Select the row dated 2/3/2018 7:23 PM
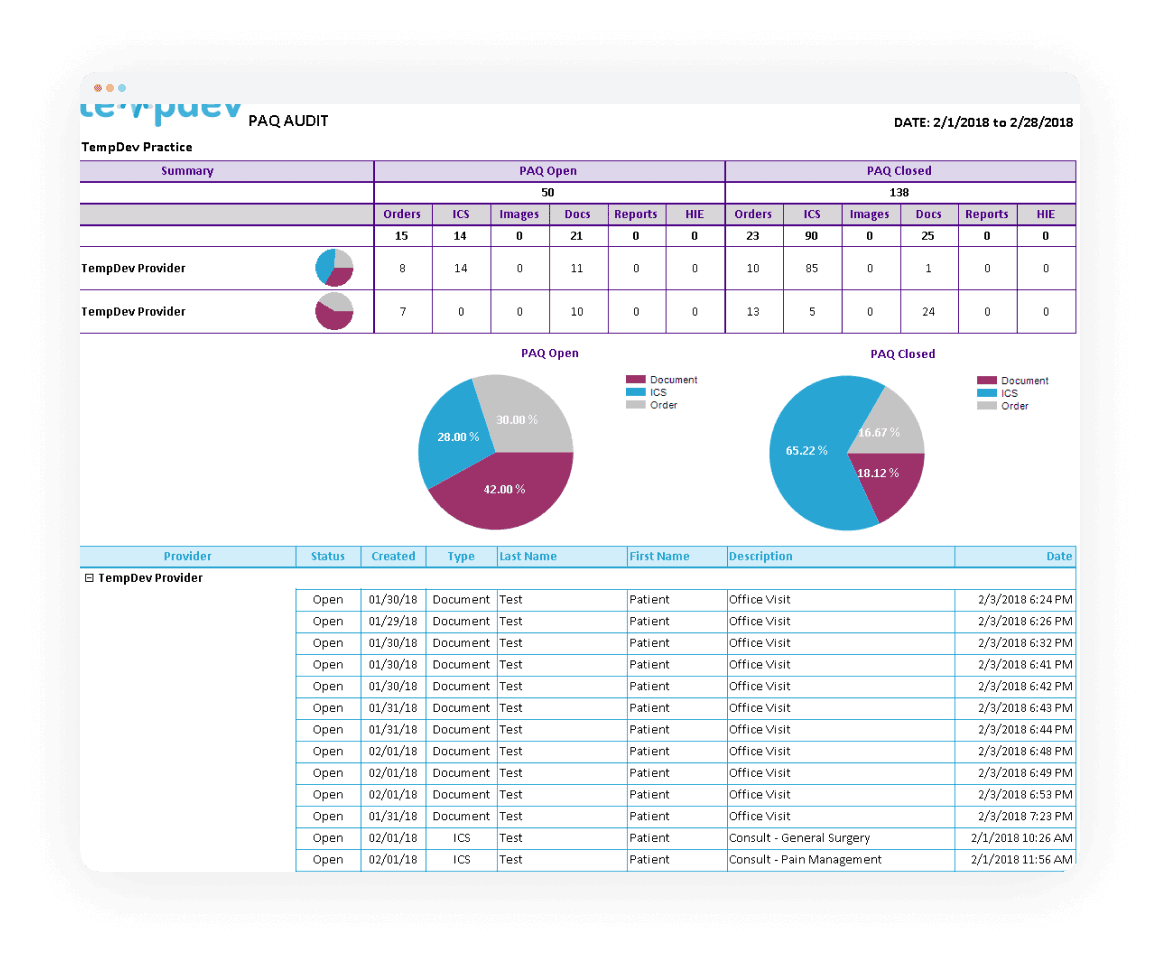Image resolution: width=1160 pixels, height=960 pixels. tap(685, 816)
